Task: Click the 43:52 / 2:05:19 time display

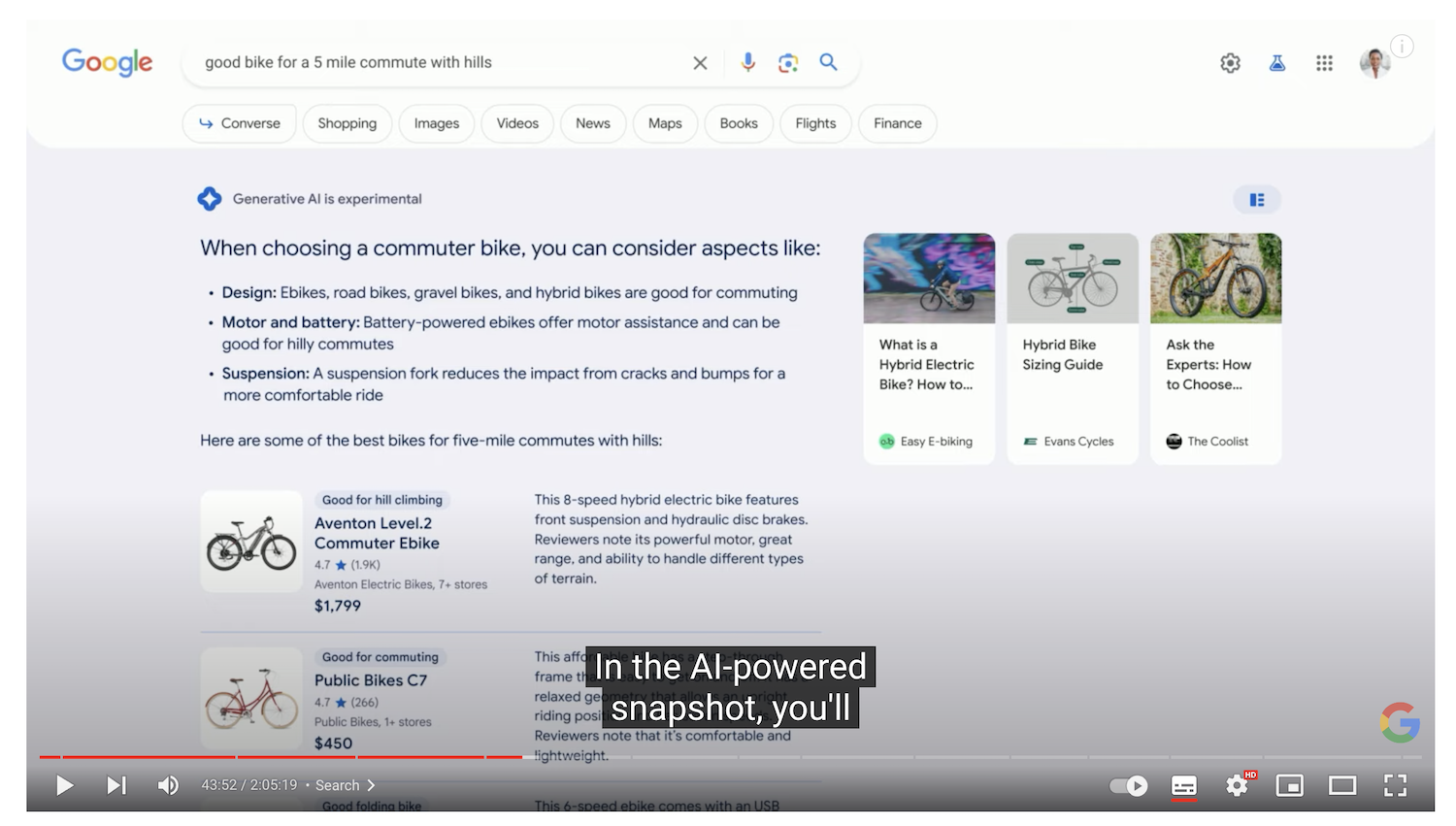Action: click(249, 785)
